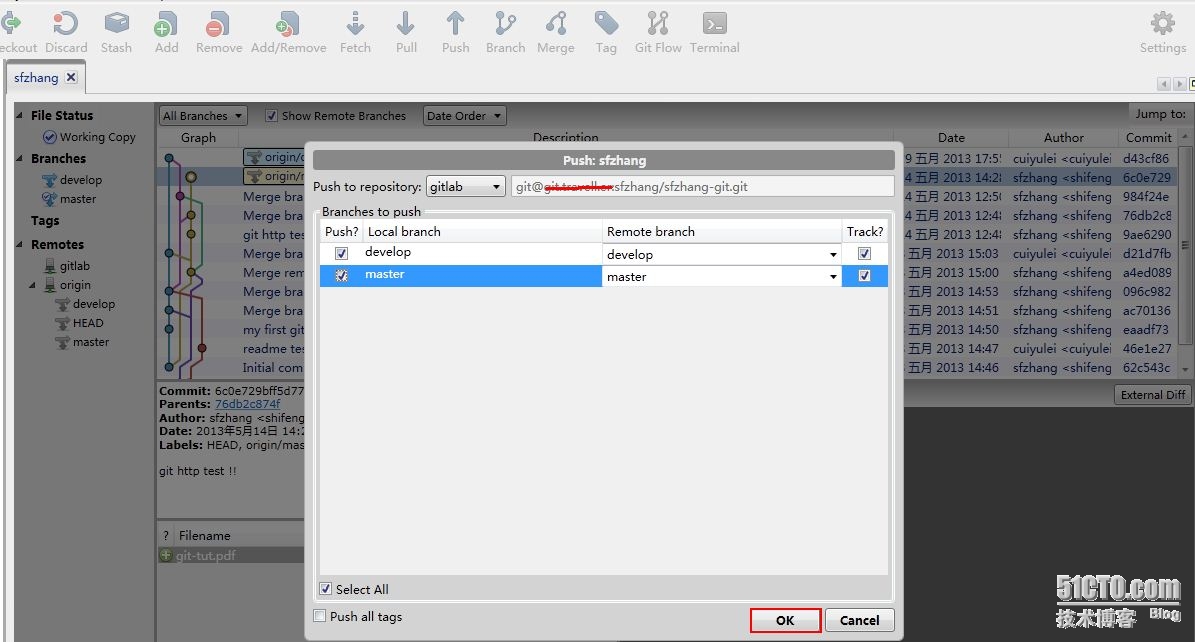Toggle Track for the develop branch
The width and height of the screenshot is (1195, 642).
click(864, 253)
